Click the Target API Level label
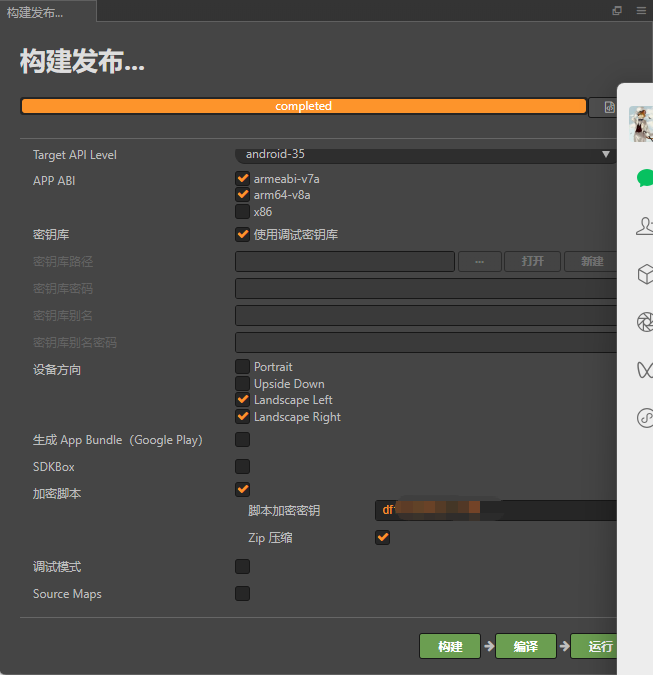653x675 pixels. coord(75,155)
